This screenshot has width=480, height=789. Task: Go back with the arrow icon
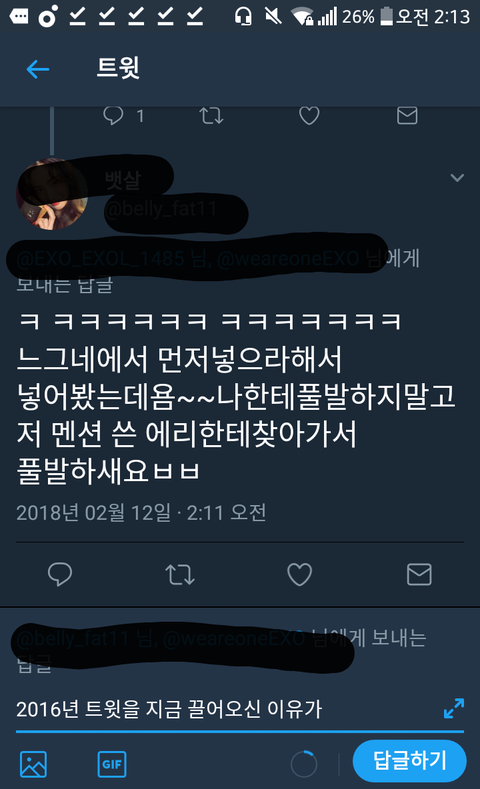pyautogui.click(x=38, y=69)
